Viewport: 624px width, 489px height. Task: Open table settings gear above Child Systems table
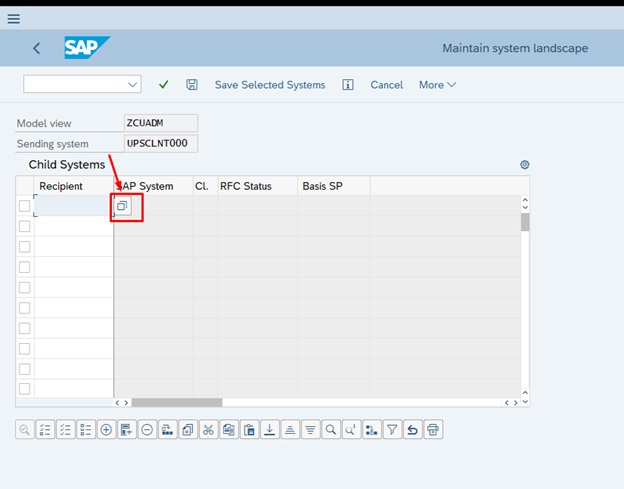[525, 165]
